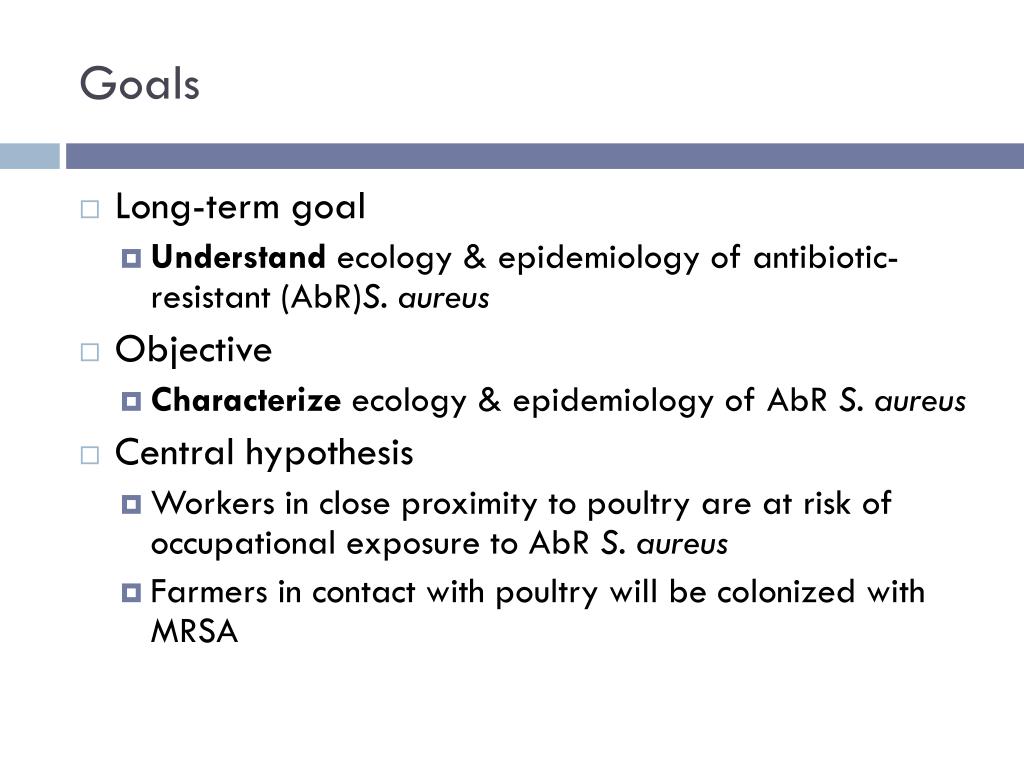Click the word 'MRSA' at the bottom
This screenshot has width=1024, height=768.
195,632
